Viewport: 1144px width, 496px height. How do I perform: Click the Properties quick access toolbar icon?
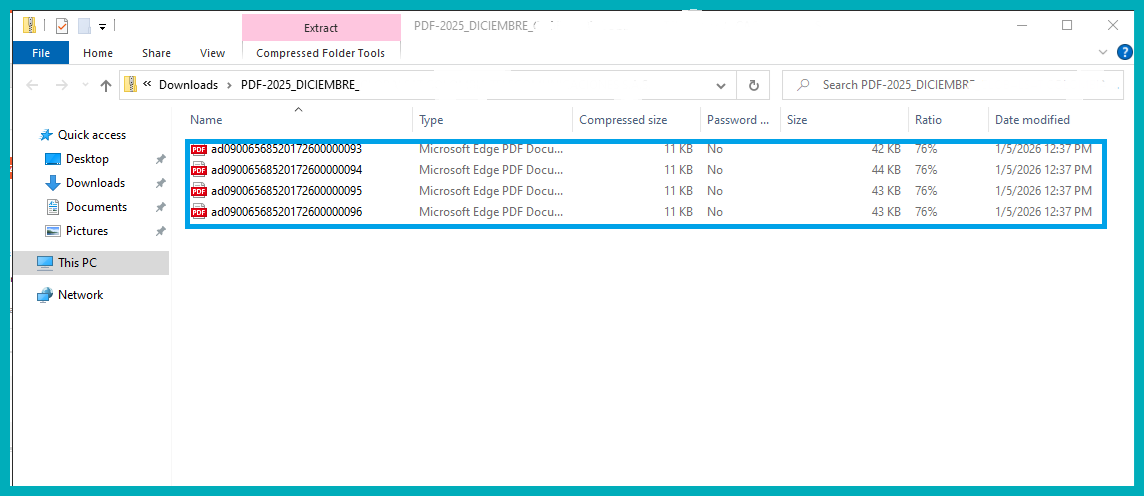point(62,25)
